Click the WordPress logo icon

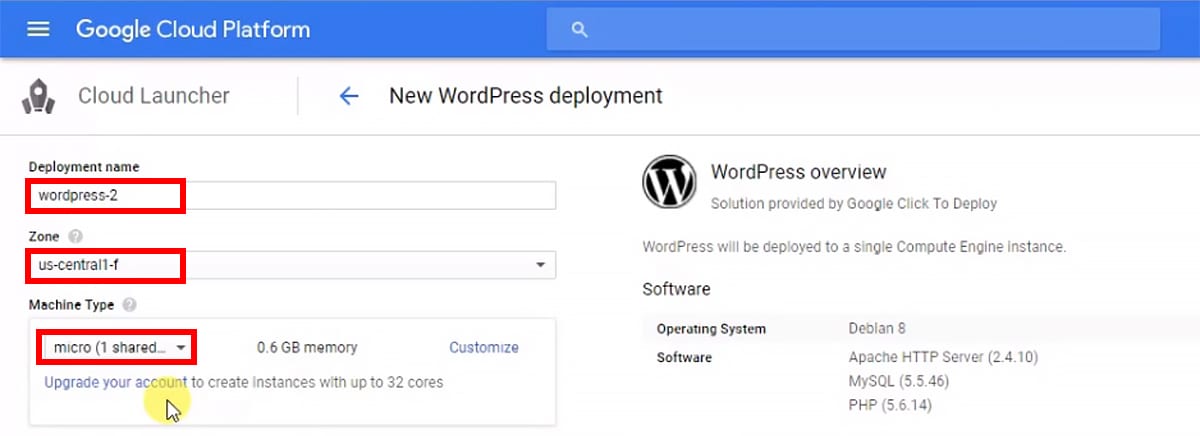[669, 182]
